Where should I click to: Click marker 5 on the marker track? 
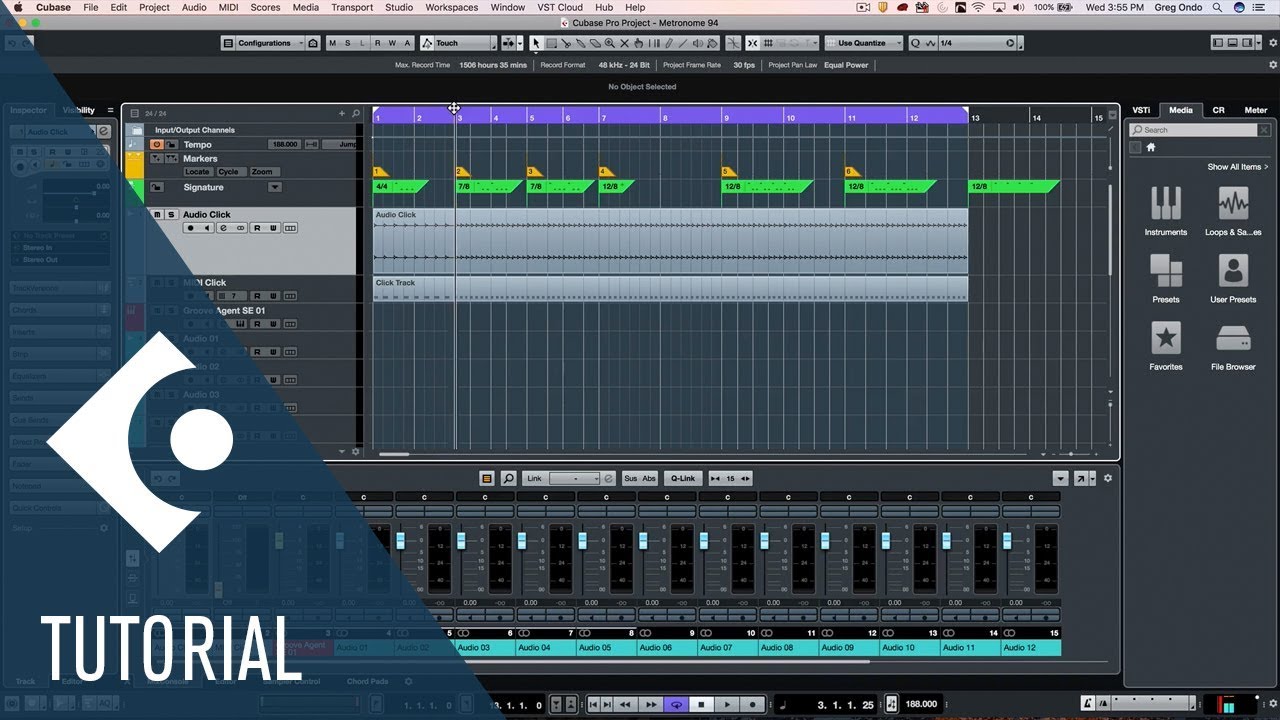pos(729,172)
